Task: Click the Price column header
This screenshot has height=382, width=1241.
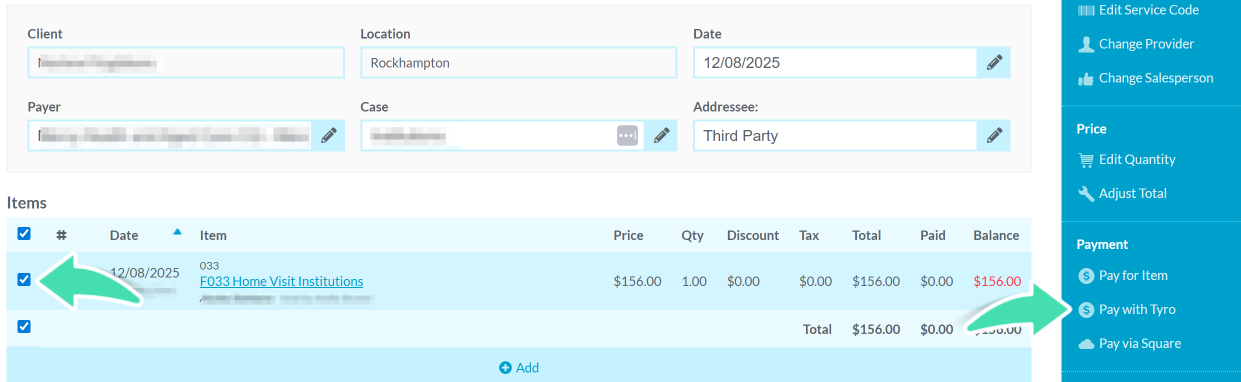Action: (629, 236)
